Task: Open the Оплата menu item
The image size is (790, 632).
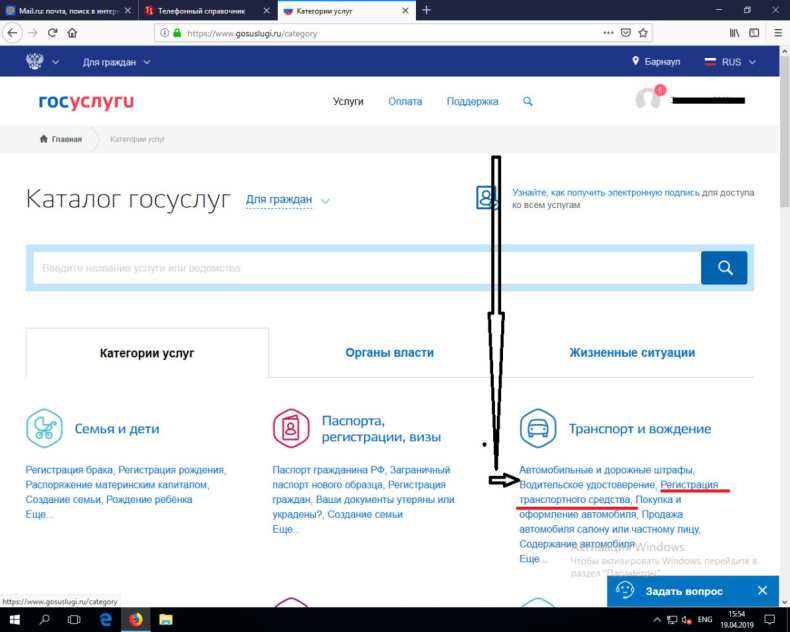Action: coord(405,102)
